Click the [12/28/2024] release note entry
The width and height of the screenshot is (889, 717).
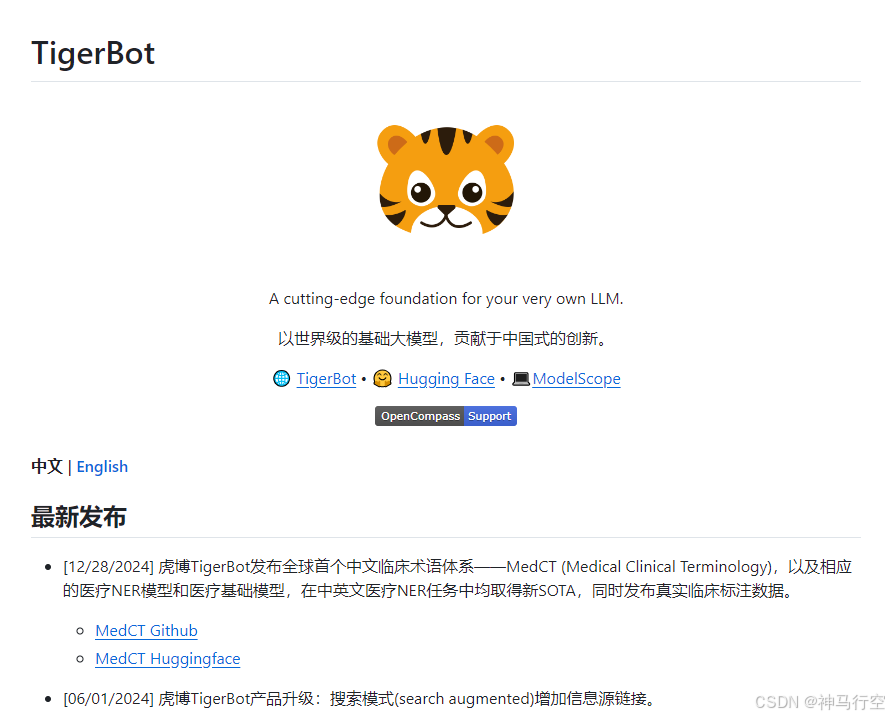[458, 579]
